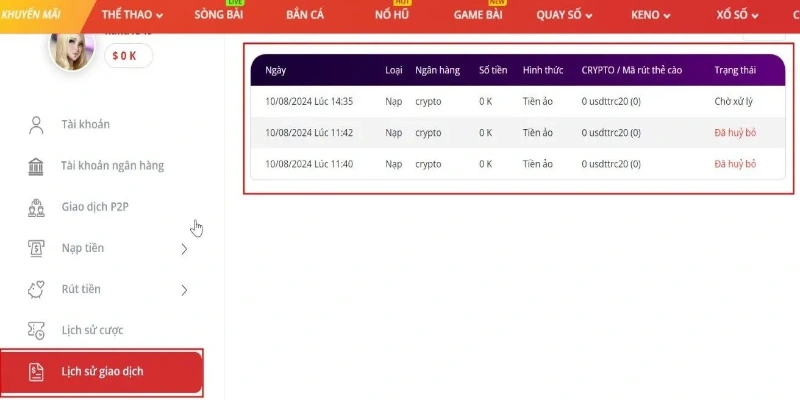Click the Nạp tiền deposit icon
800x400 pixels.
37,248
